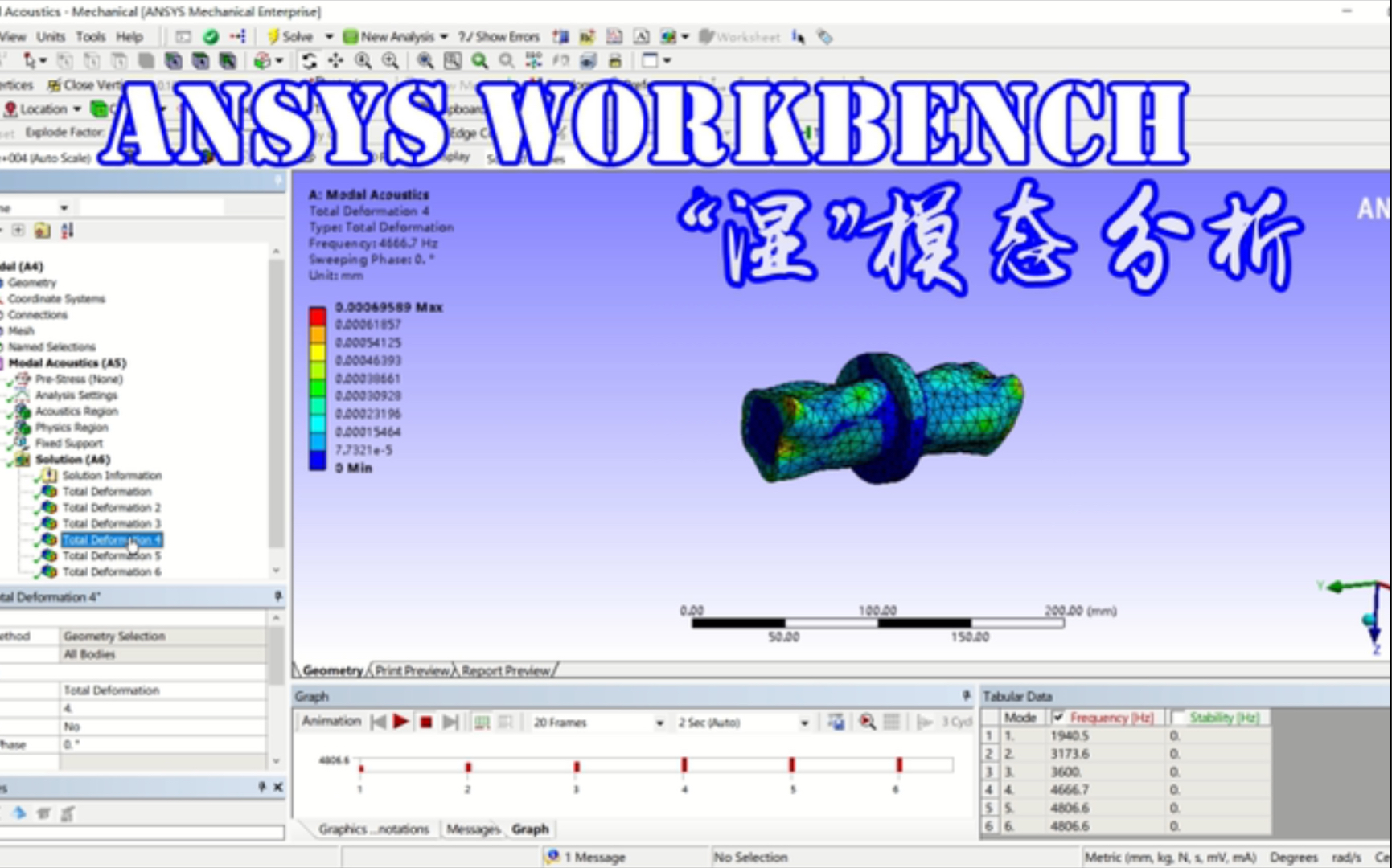Open the 2 Sec (Auto) duration dropdown
This screenshot has height=868, width=1392.
(804, 723)
